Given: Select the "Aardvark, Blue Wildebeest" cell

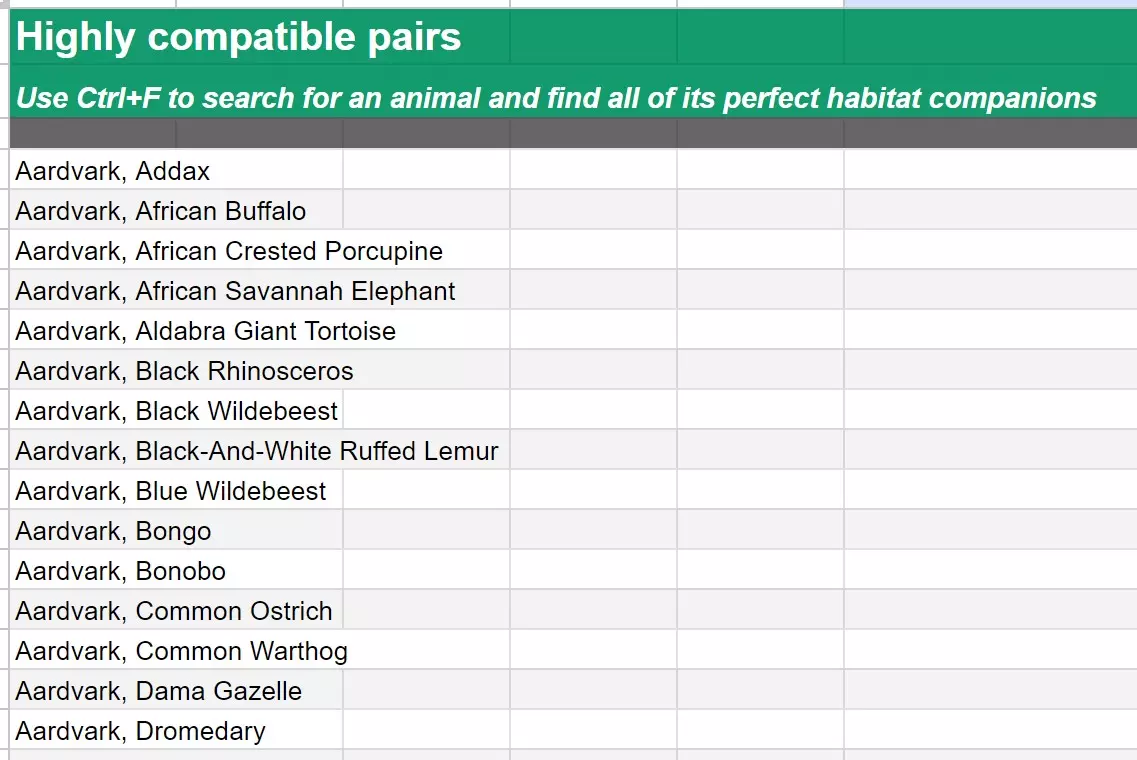Looking at the screenshot, I should (171, 491).
